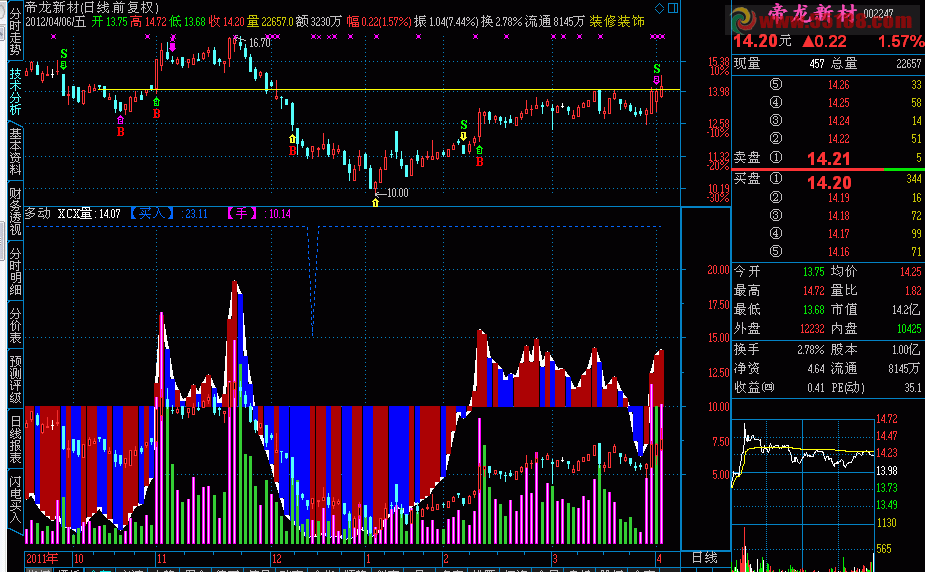
Task: Click buy level ② price 14.19
Action: pos(838,198)
